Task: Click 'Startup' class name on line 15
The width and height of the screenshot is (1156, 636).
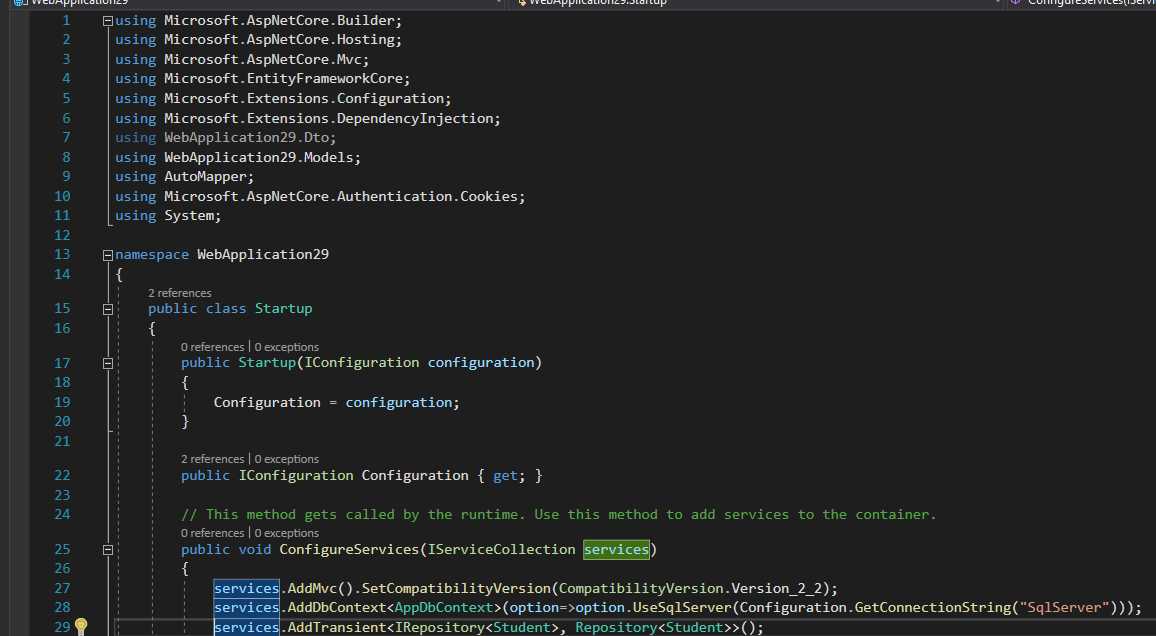Action: [283, 308]
